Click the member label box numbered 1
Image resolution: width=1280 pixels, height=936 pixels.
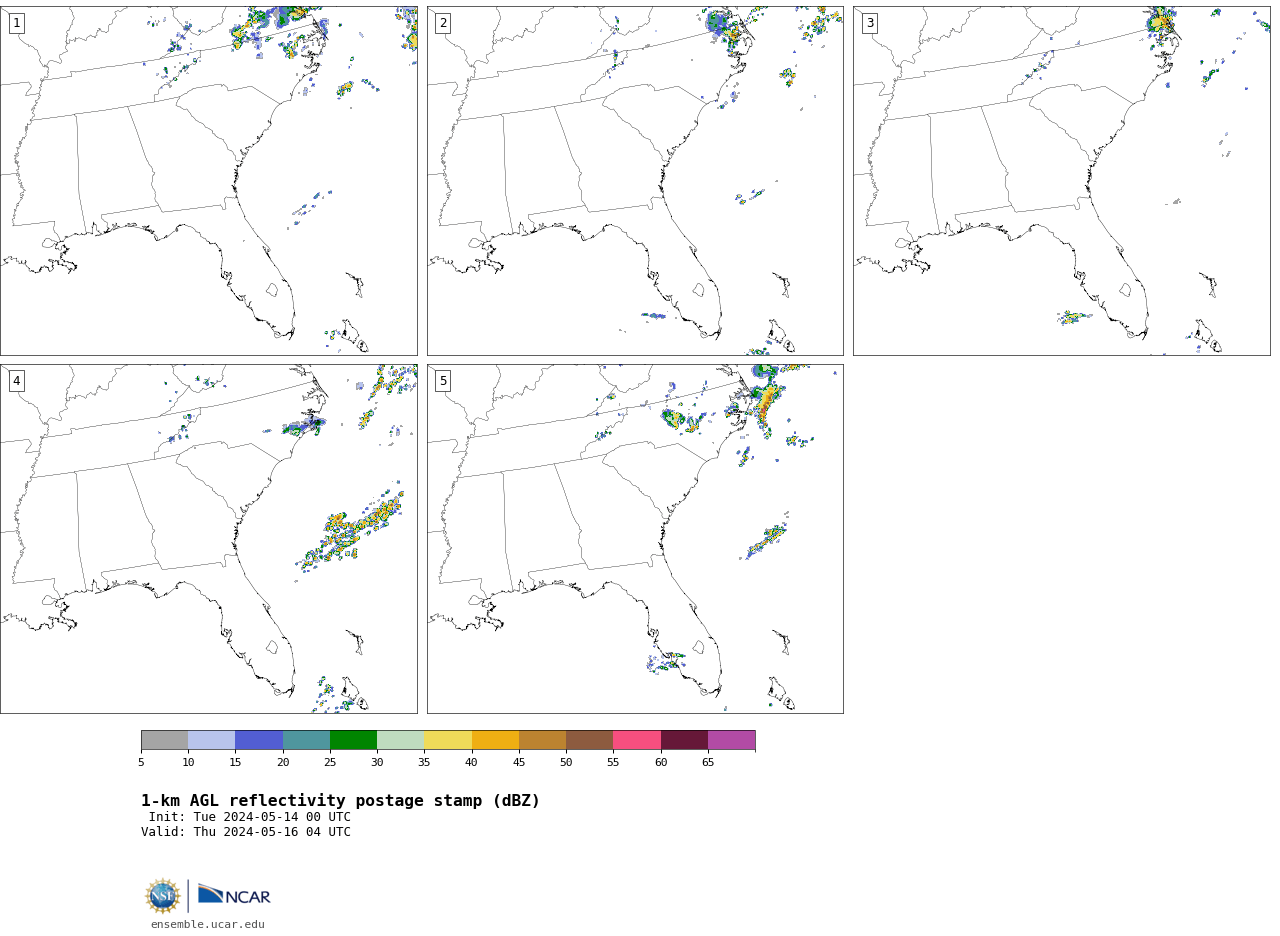click(17, 23)
